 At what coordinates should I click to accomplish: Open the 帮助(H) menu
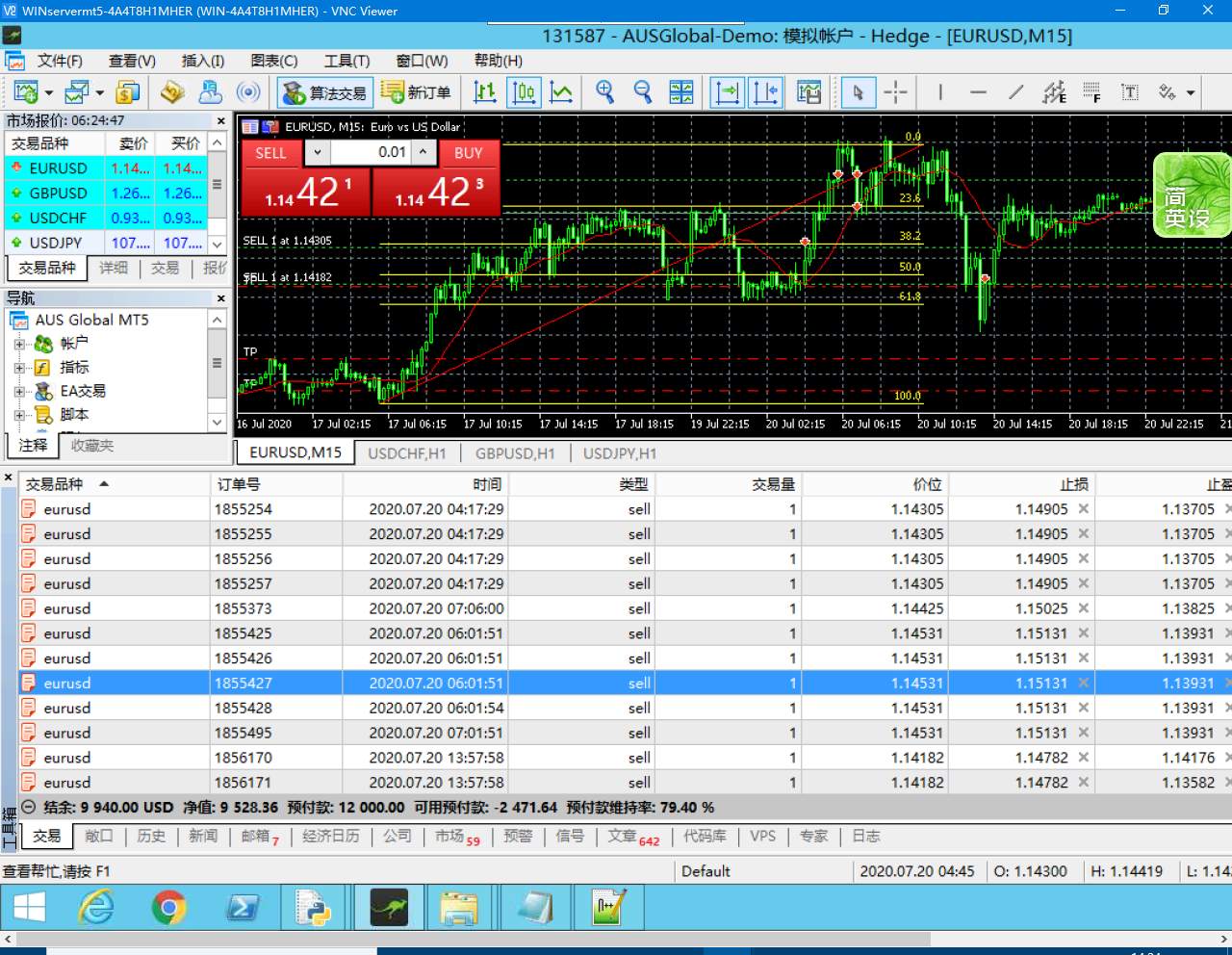(x=499, y=61)
